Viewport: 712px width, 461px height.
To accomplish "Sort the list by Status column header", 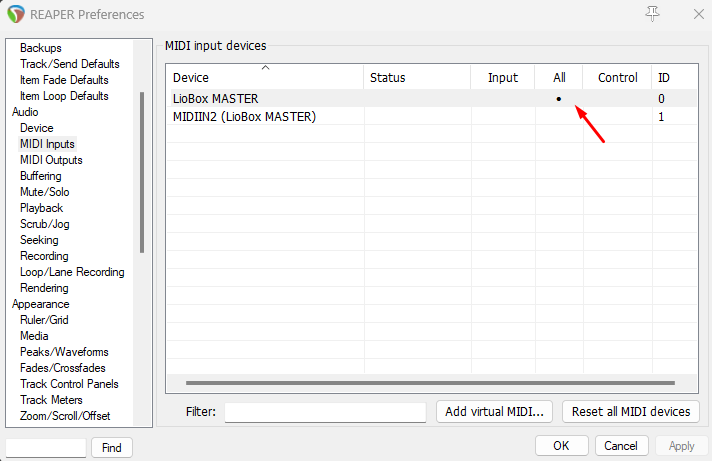I will (417, 77).
